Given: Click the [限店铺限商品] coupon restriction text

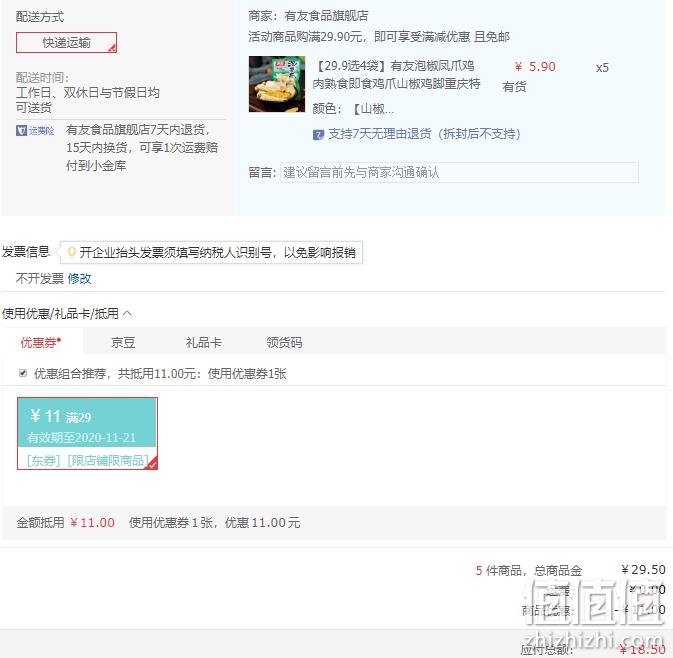Looking at the screenshot, I should pyautogui.click(x=108, y=461).
